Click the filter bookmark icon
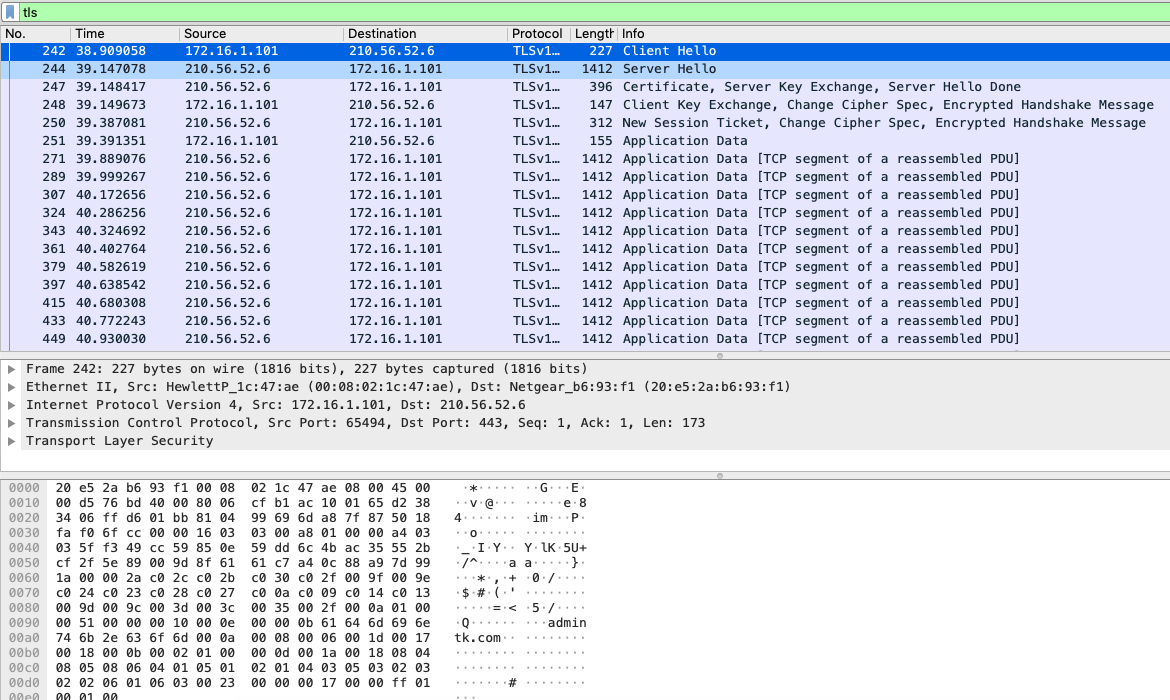This screenshot has height=700, width=1170. (x=10, y=12)
